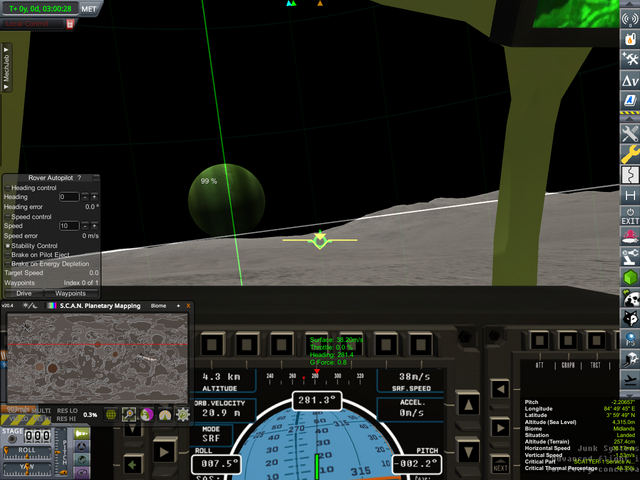Enable Brake on Energy Depletion checkbox
This screenshot has width=640, height=480.
click(x=7, y=264)
